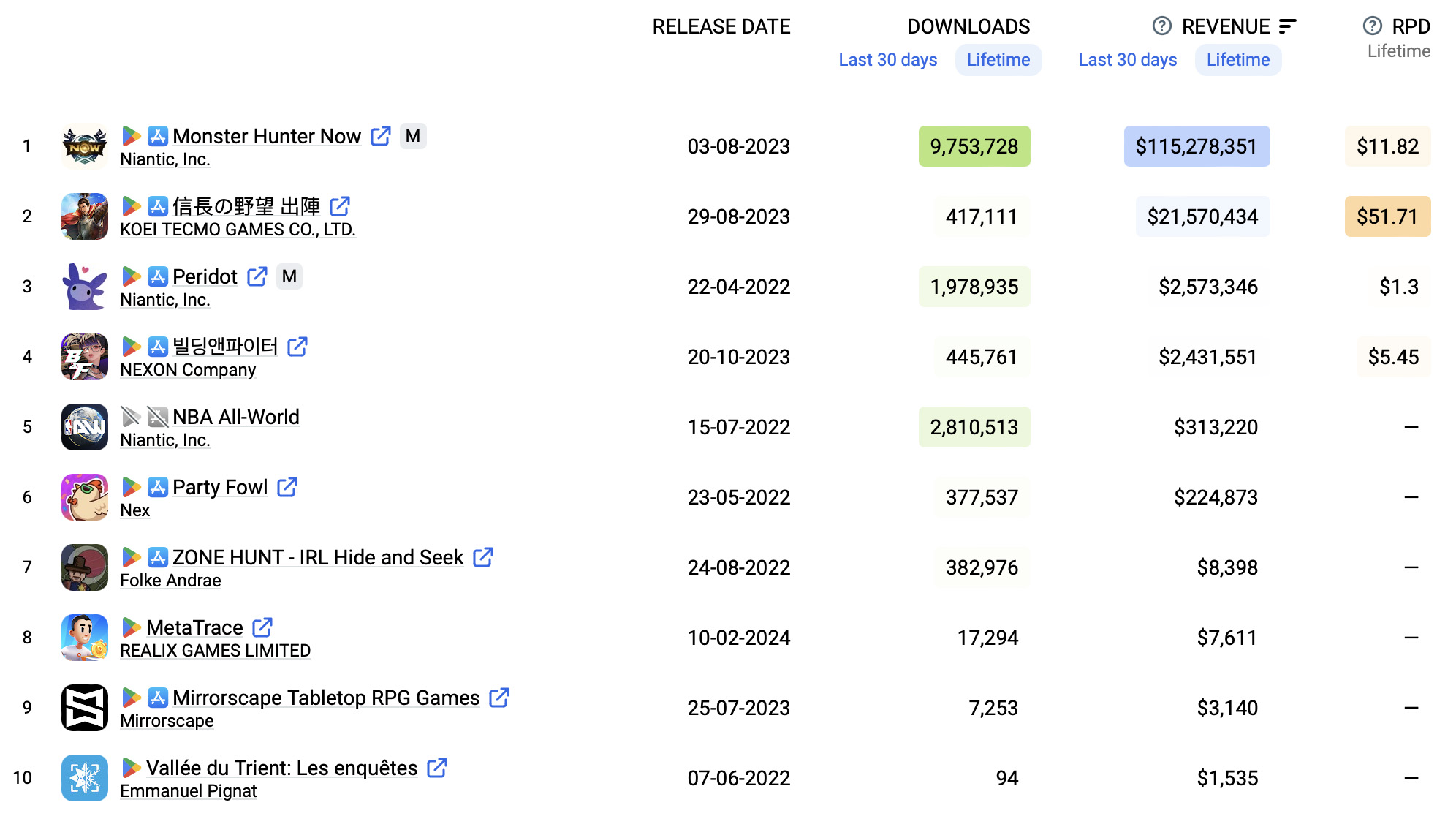Click the Vallée du Trient app thumbnail

click(85, 778)
